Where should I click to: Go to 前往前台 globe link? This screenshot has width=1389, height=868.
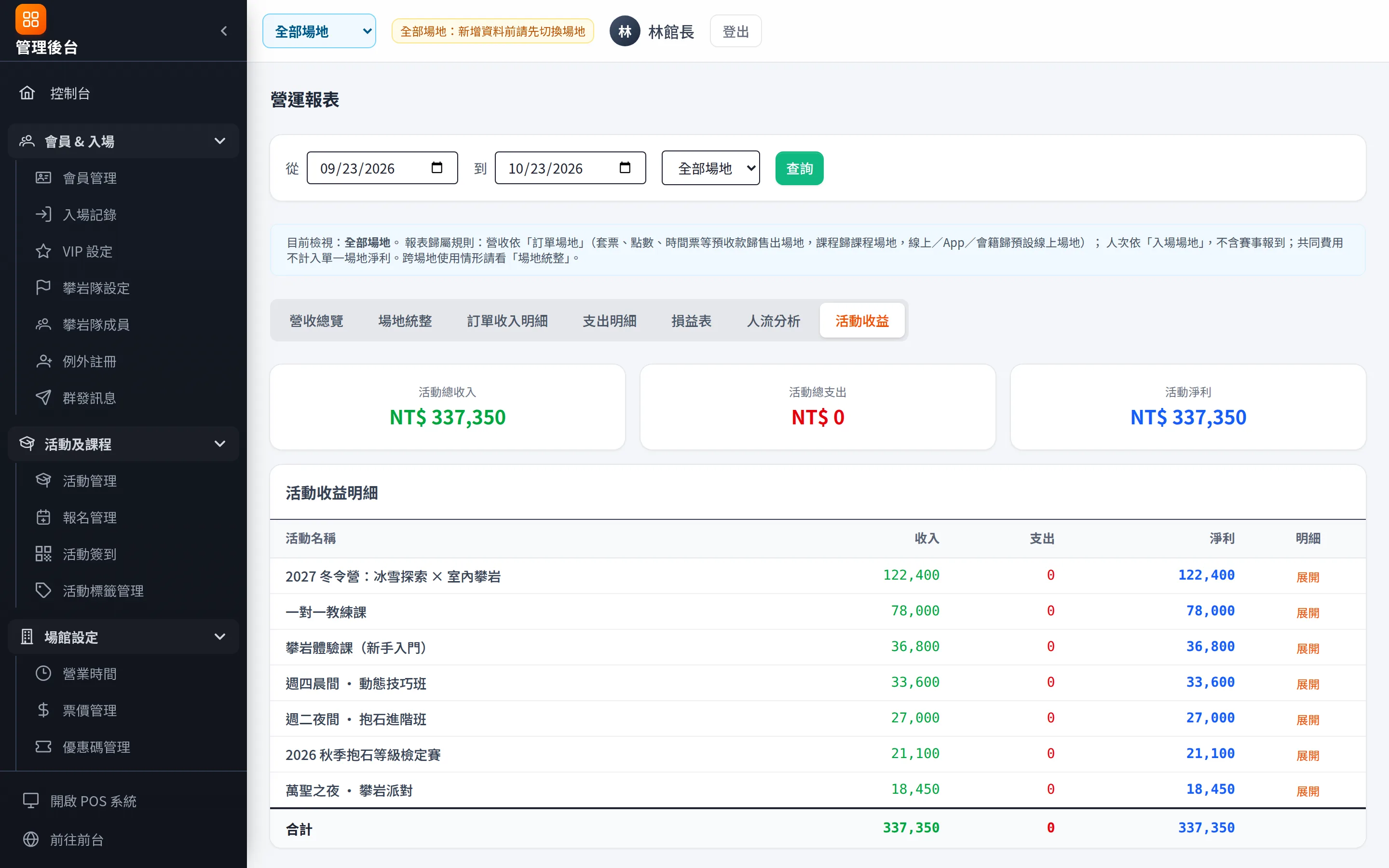pos(123,839)
